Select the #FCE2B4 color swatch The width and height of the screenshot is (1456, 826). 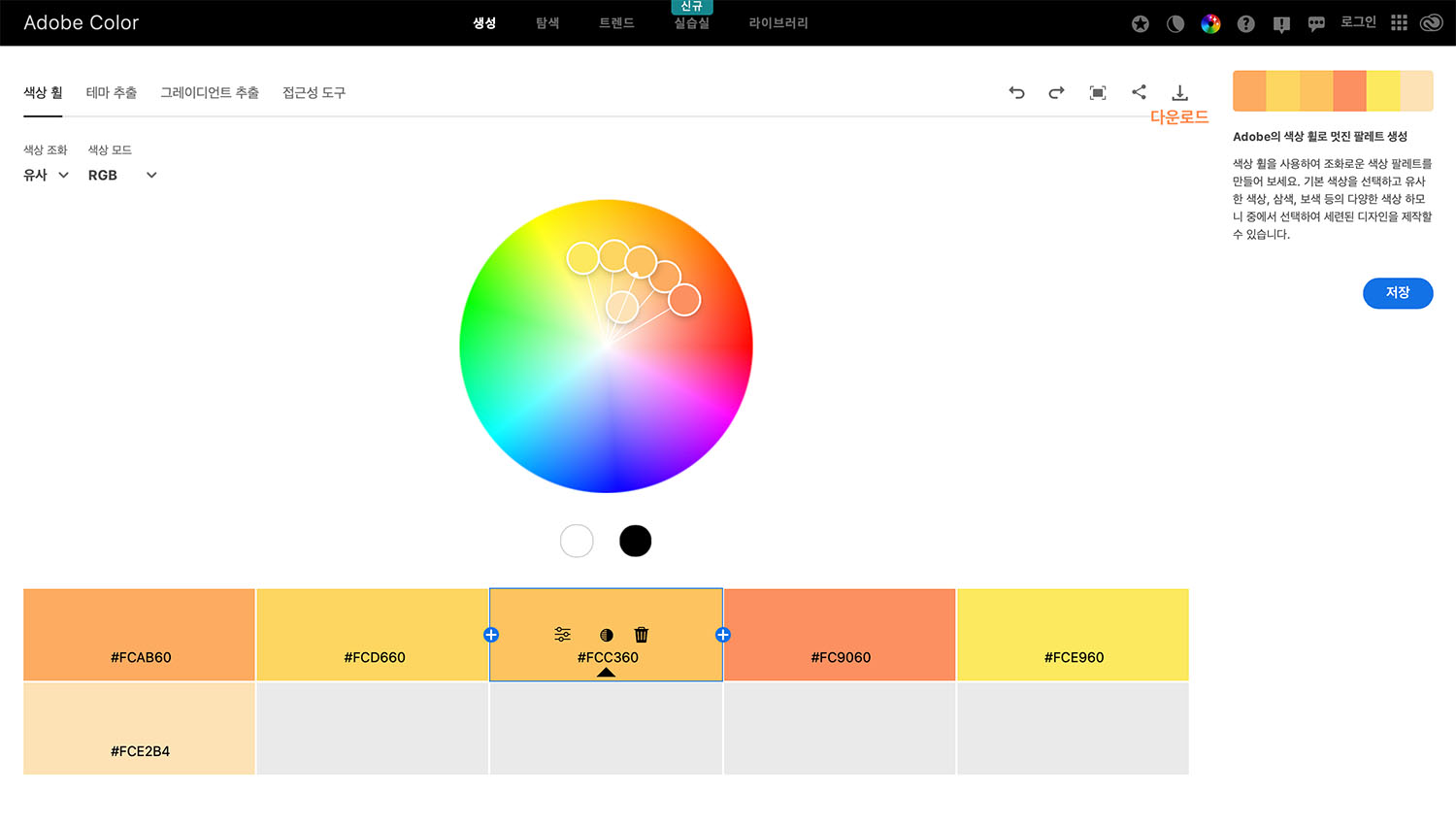point(139,728)
